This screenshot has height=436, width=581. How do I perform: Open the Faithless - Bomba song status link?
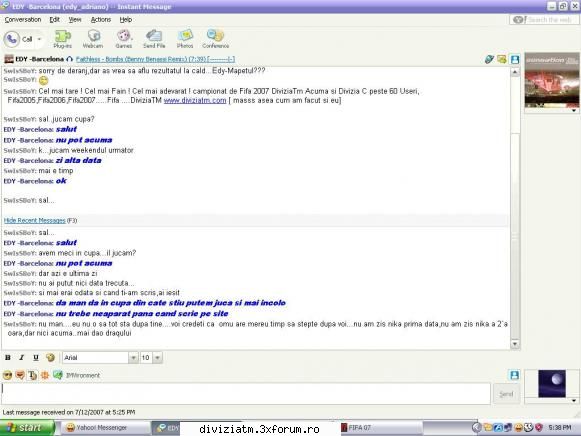[155, 59]
